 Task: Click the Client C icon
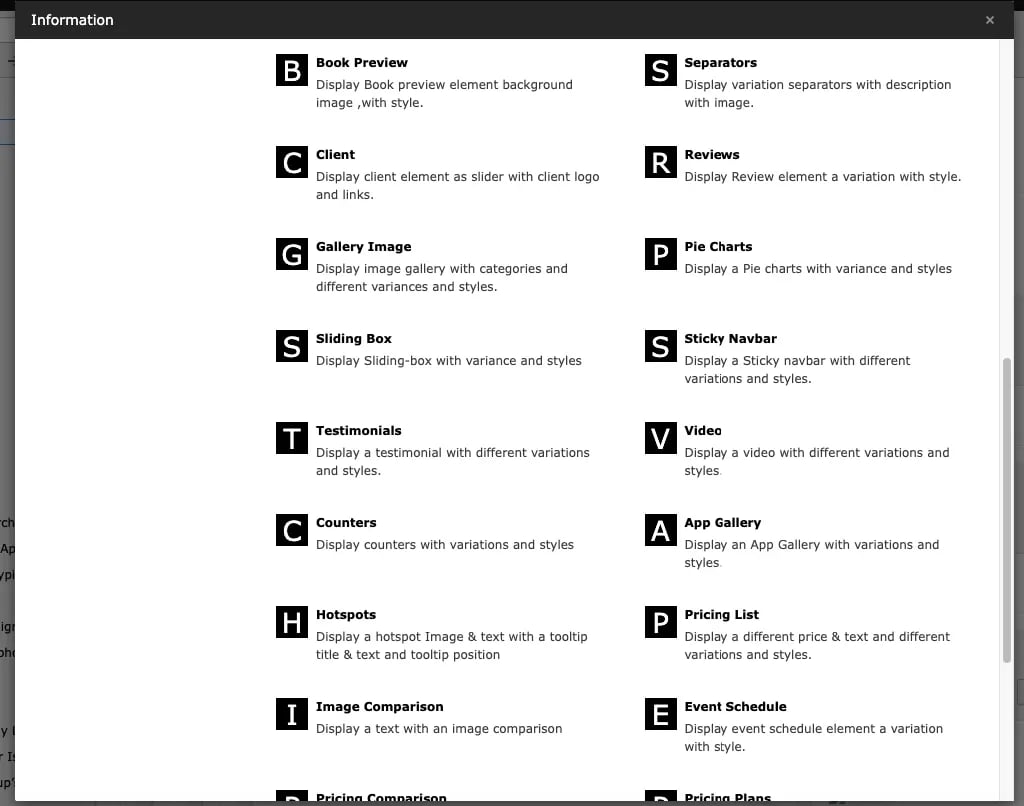click(292, 163)
